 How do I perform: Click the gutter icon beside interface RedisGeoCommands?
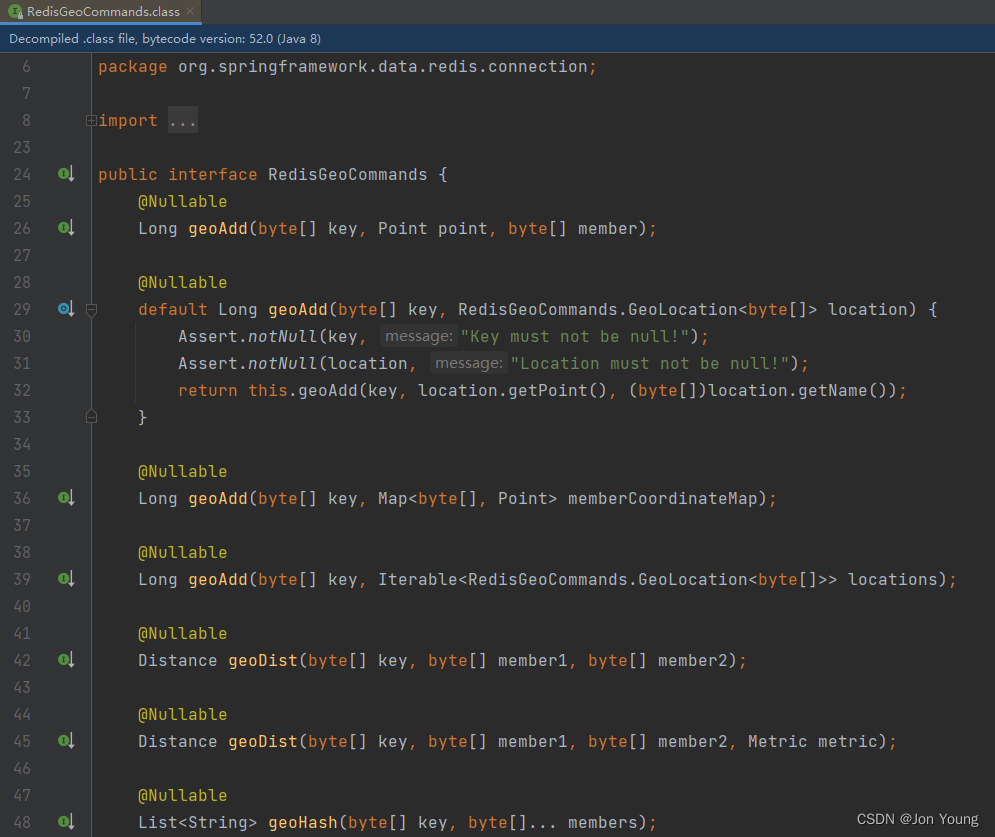[65, 173]
